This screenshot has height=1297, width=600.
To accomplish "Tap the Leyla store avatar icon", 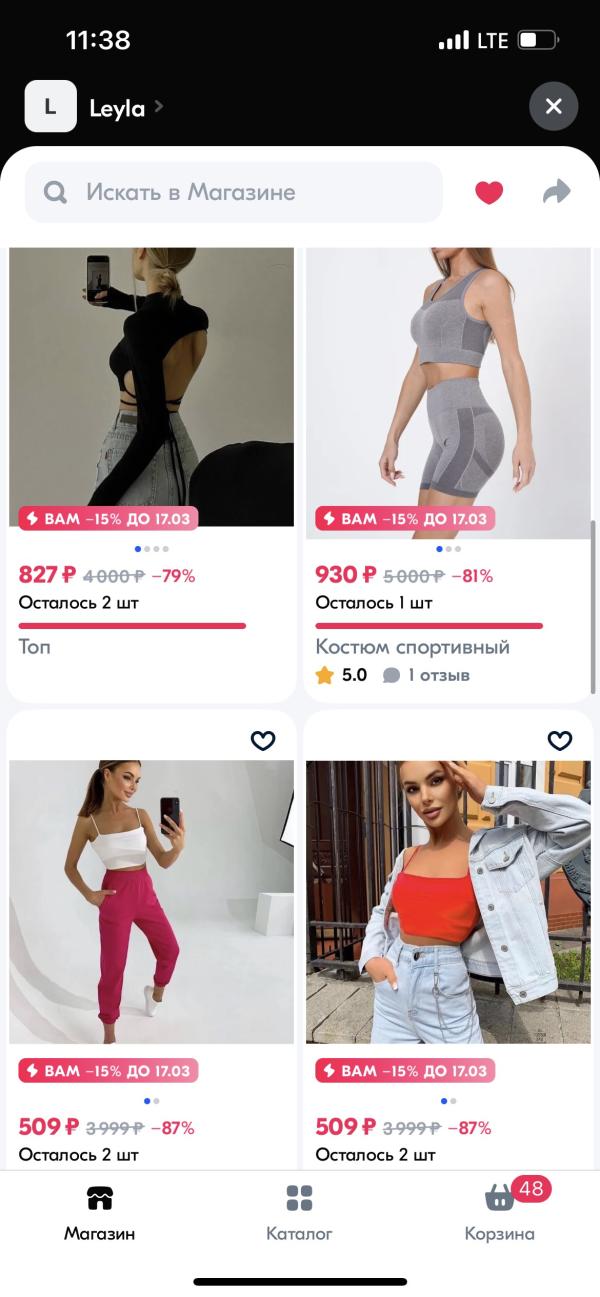I will [x=50, y=106].
